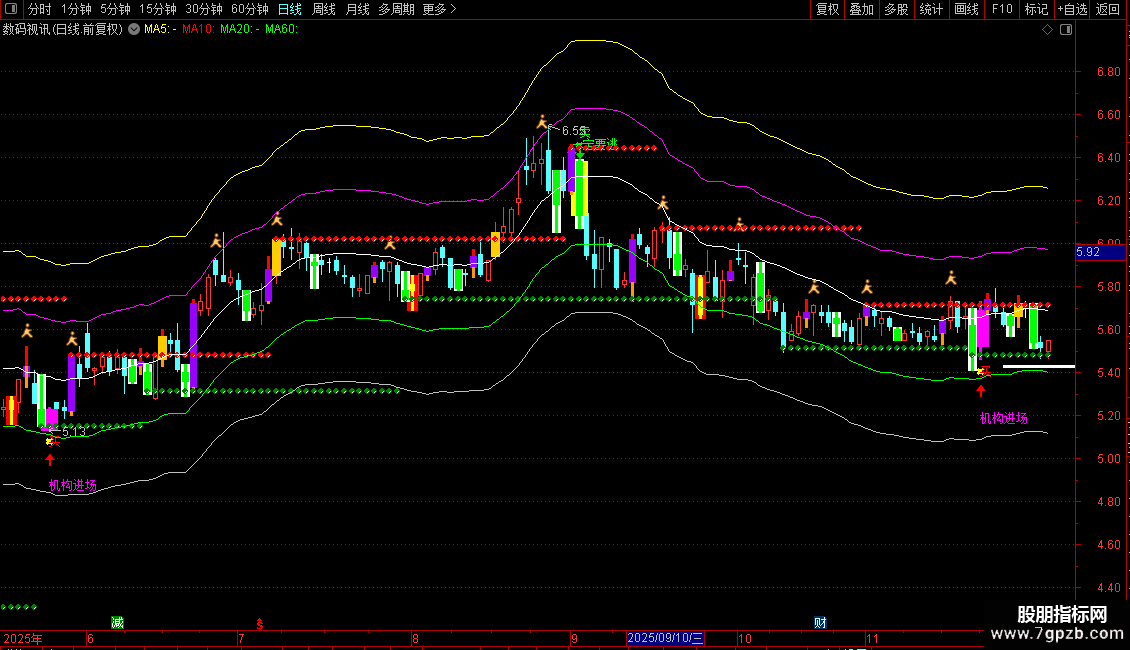Click the red arrow above left 机构进场 label

click(50, 459)
